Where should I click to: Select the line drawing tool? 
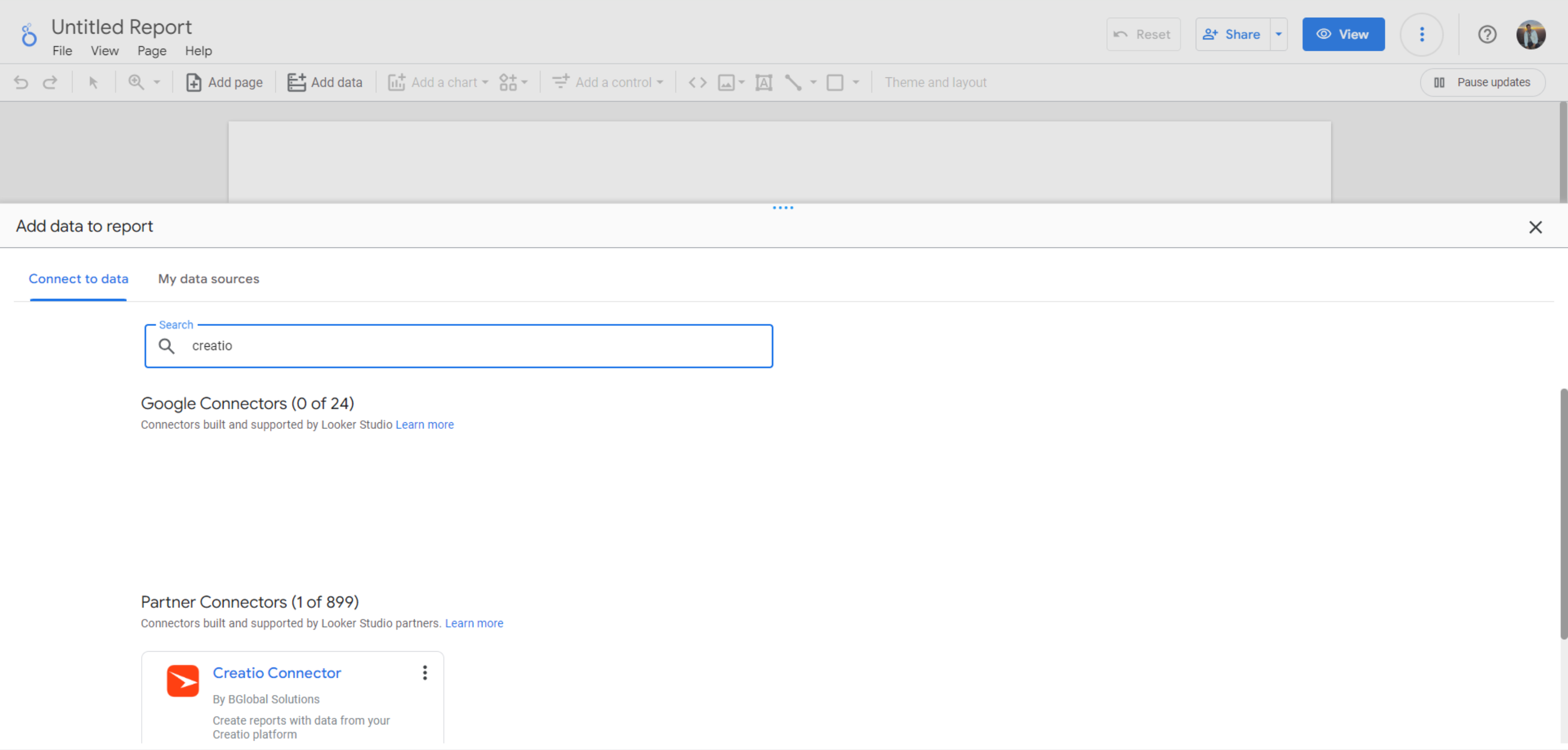(x=793, y=82)
